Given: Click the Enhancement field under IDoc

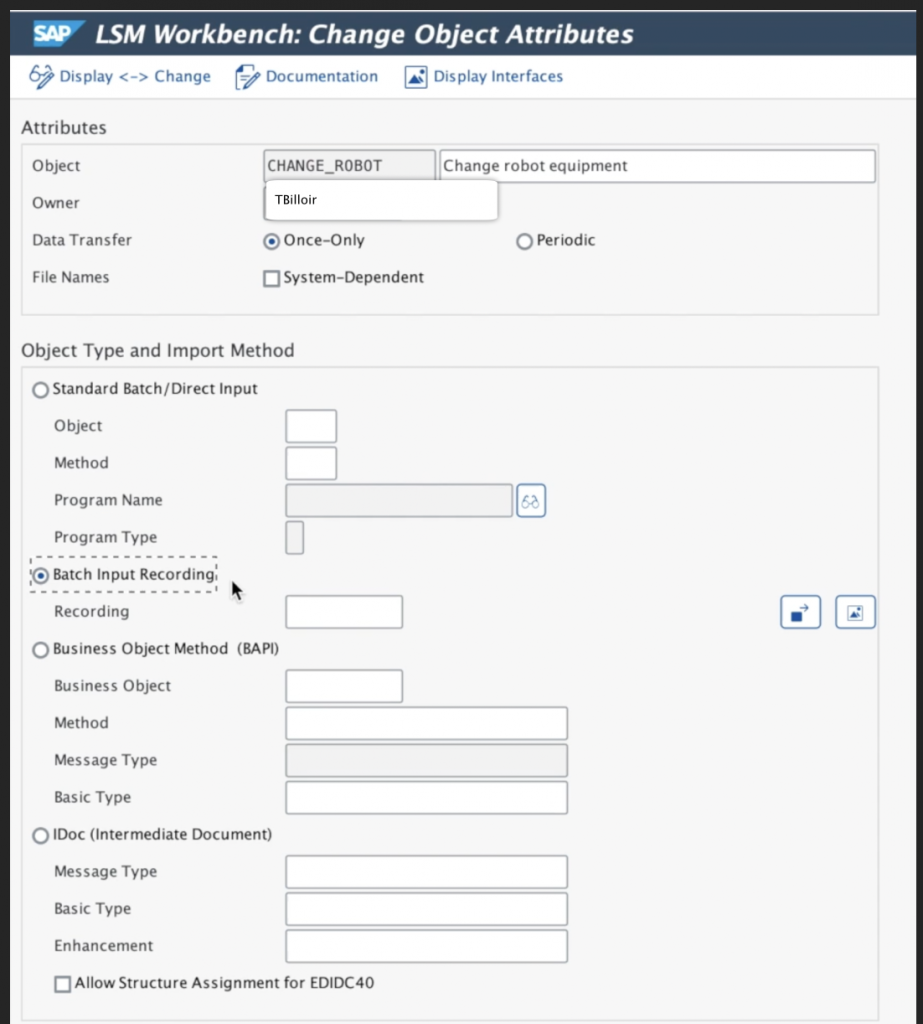Looking at the screenshot, I should click(426, 946).
